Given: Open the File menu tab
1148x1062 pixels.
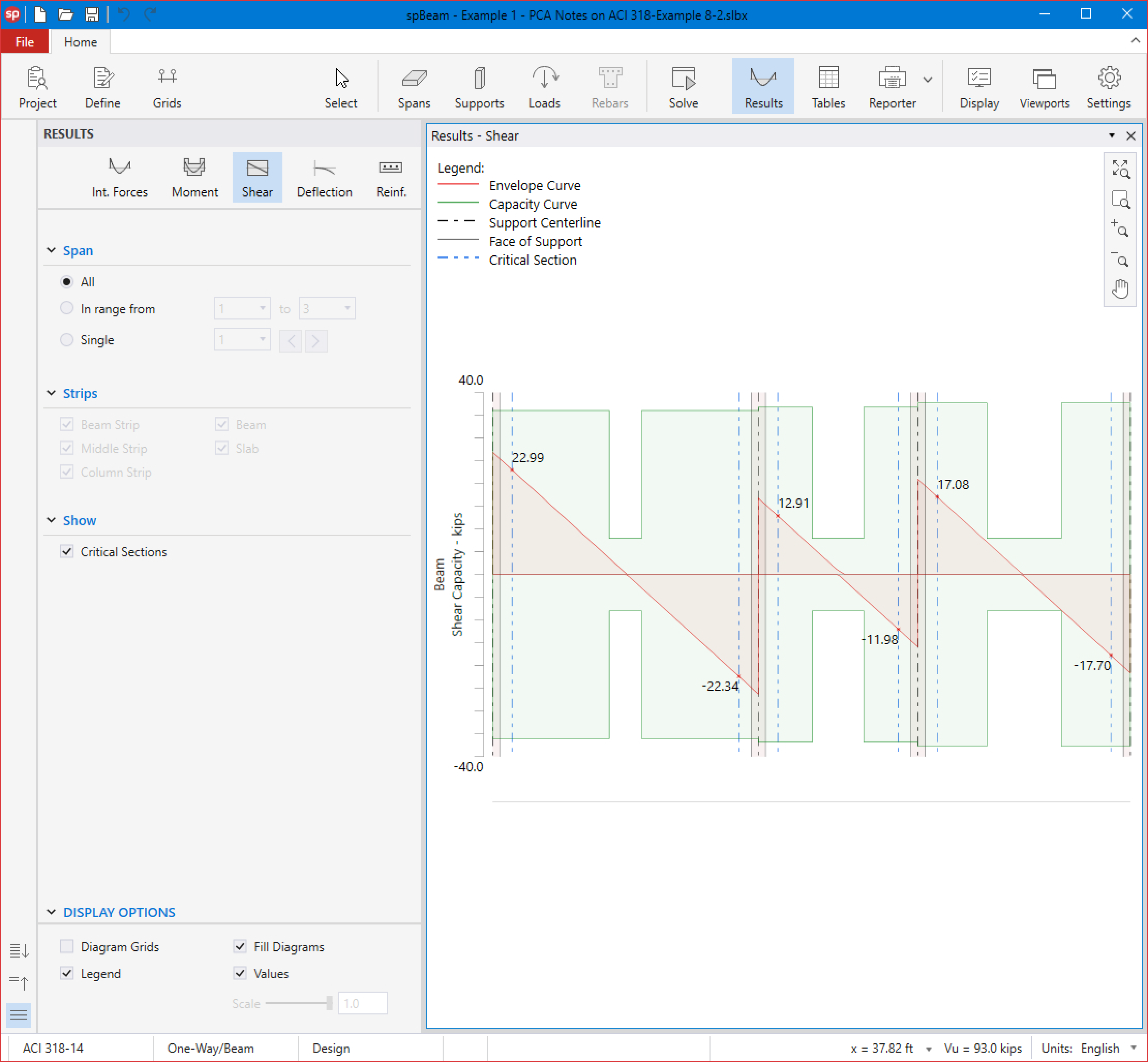Looking at the screenshot, I should click(x=25, y=42).
